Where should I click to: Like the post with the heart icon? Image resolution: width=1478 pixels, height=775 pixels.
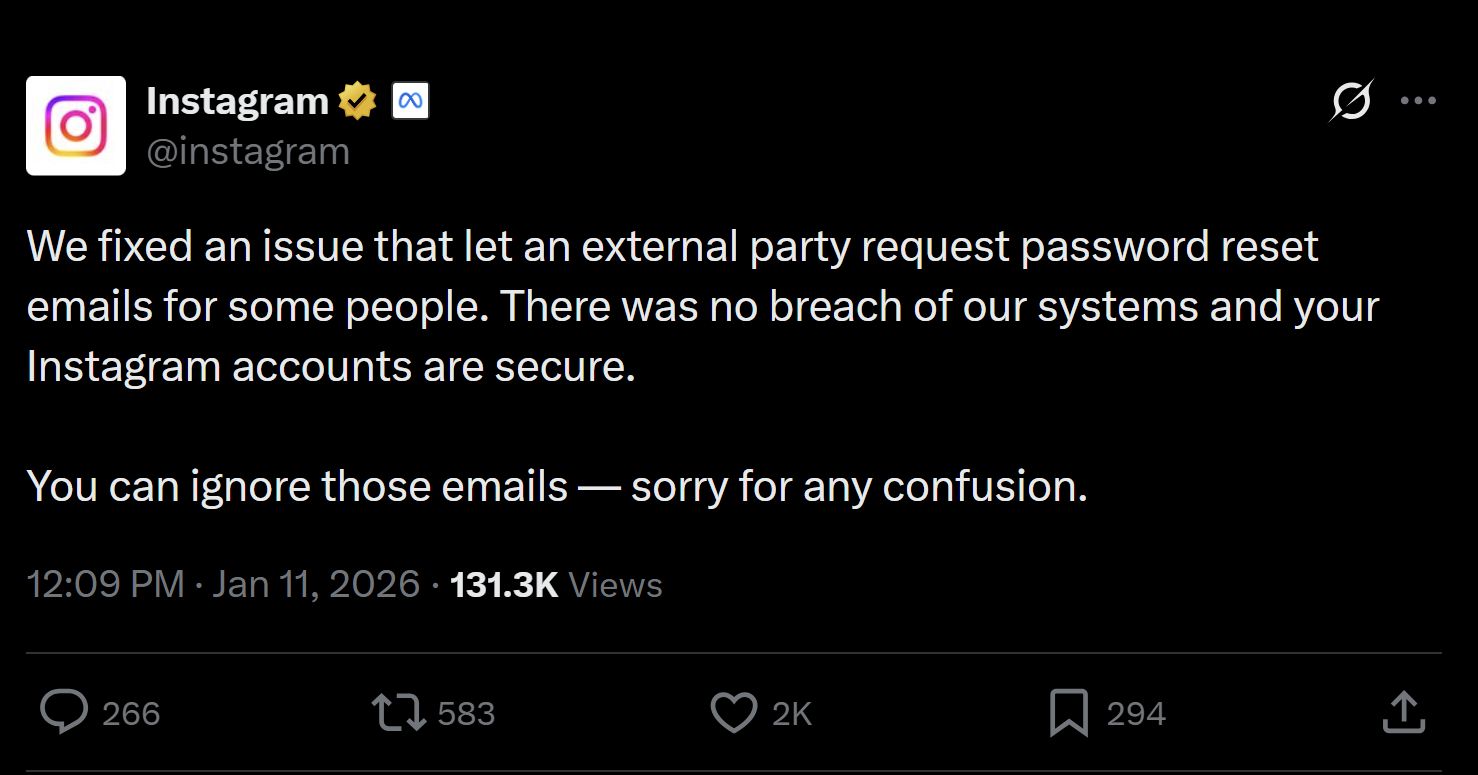[733, 713]
